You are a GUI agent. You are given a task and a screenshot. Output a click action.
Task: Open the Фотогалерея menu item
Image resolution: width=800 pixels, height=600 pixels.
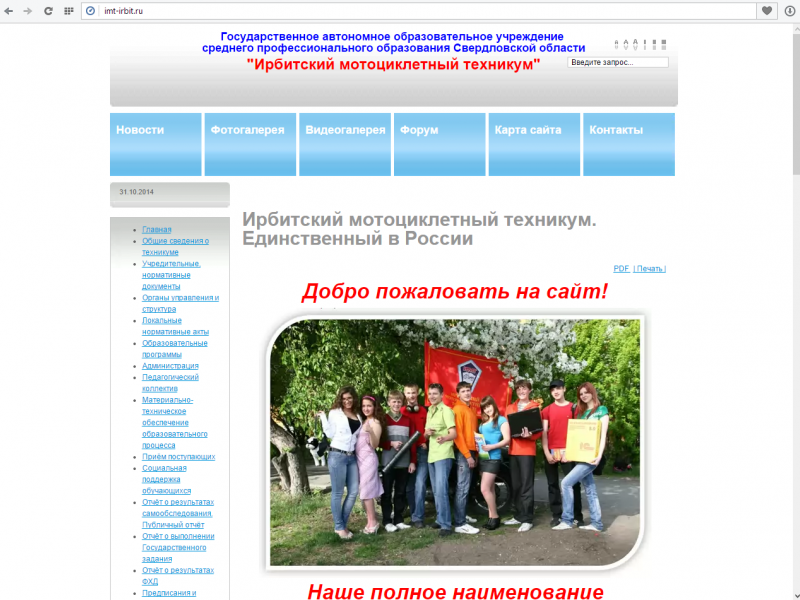click(247, 129)
